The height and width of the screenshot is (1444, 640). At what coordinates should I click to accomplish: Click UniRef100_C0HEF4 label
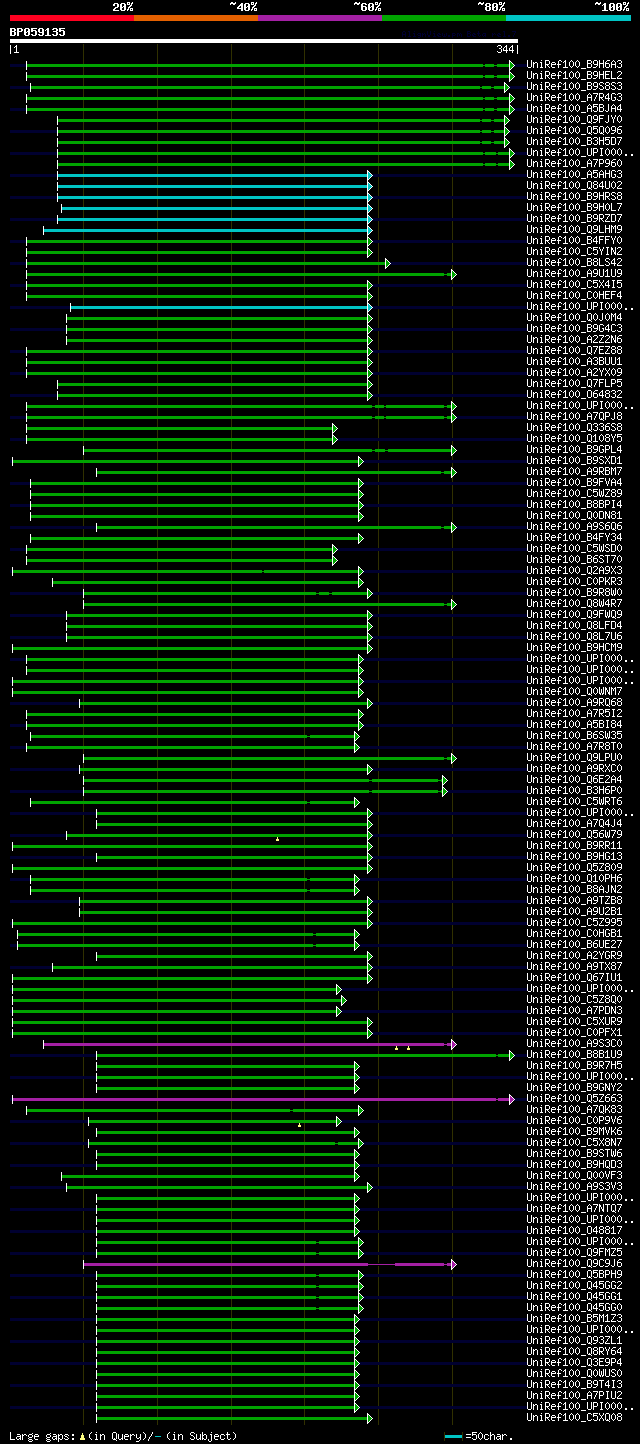(574, 296)
